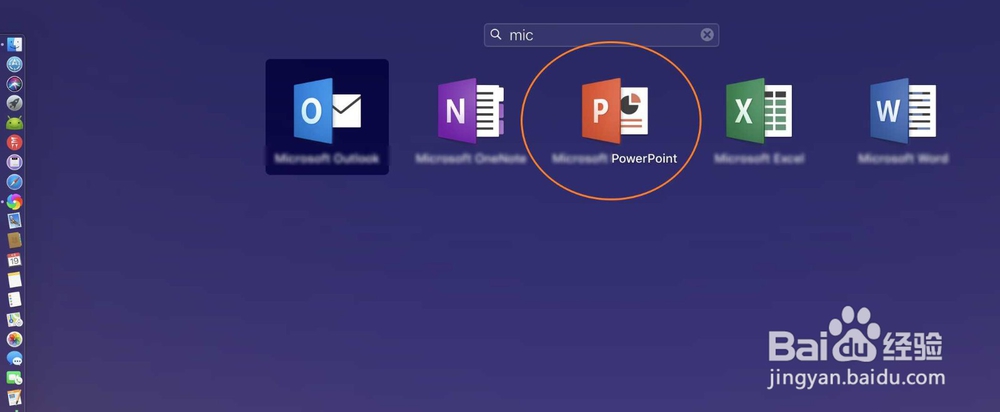Open the purple disk app in Dock
This screenshot has width=1000, height=412.
coord(15,162)
